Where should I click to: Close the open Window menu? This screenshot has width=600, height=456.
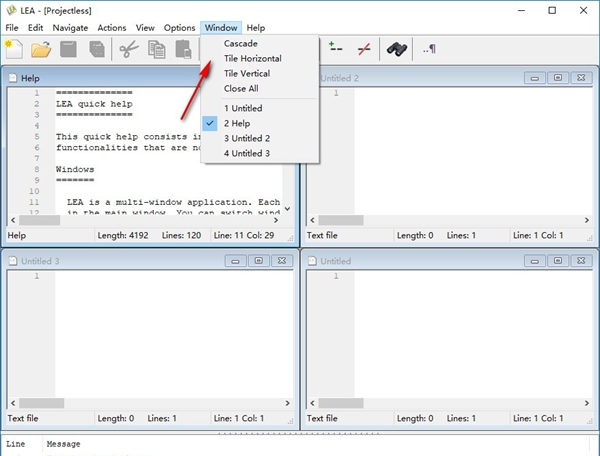221,28
